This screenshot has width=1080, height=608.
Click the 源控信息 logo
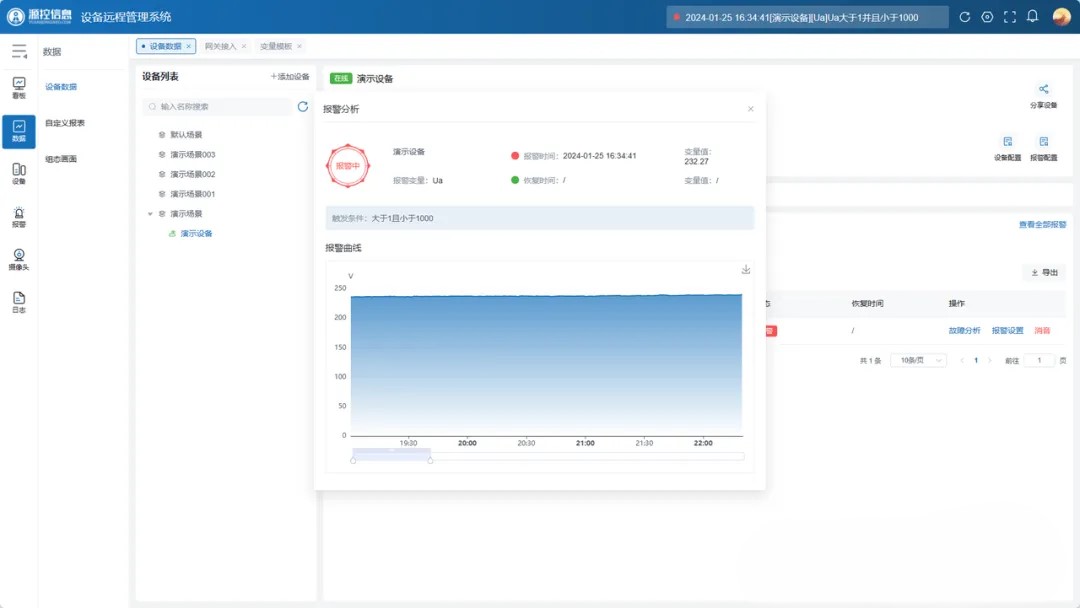click(x=39, y=17)
